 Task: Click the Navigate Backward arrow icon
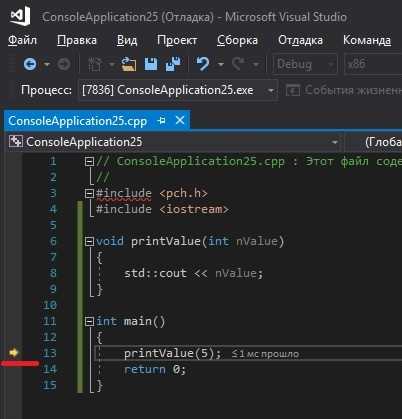[x=30, y=64]
